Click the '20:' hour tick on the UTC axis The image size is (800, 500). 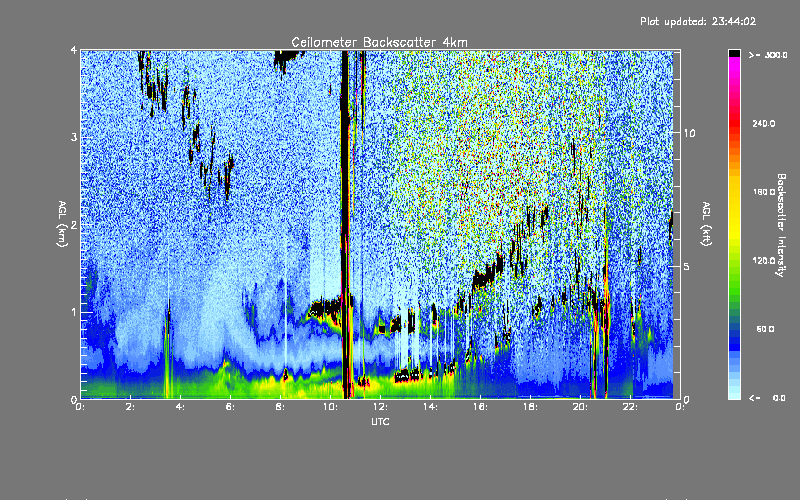(581, 407)
